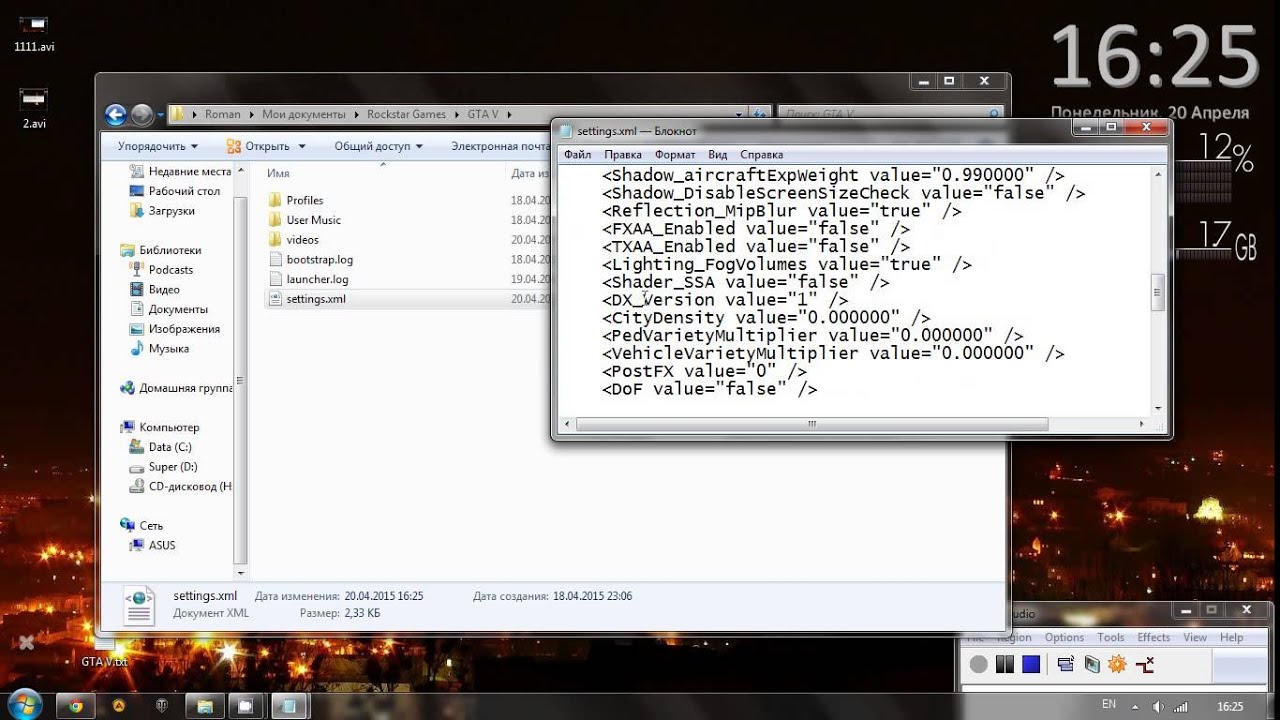The height and width of the screenshot is (720, 1280).
Task: Open the recorder's Help menu
Action: click(1231, 637)
